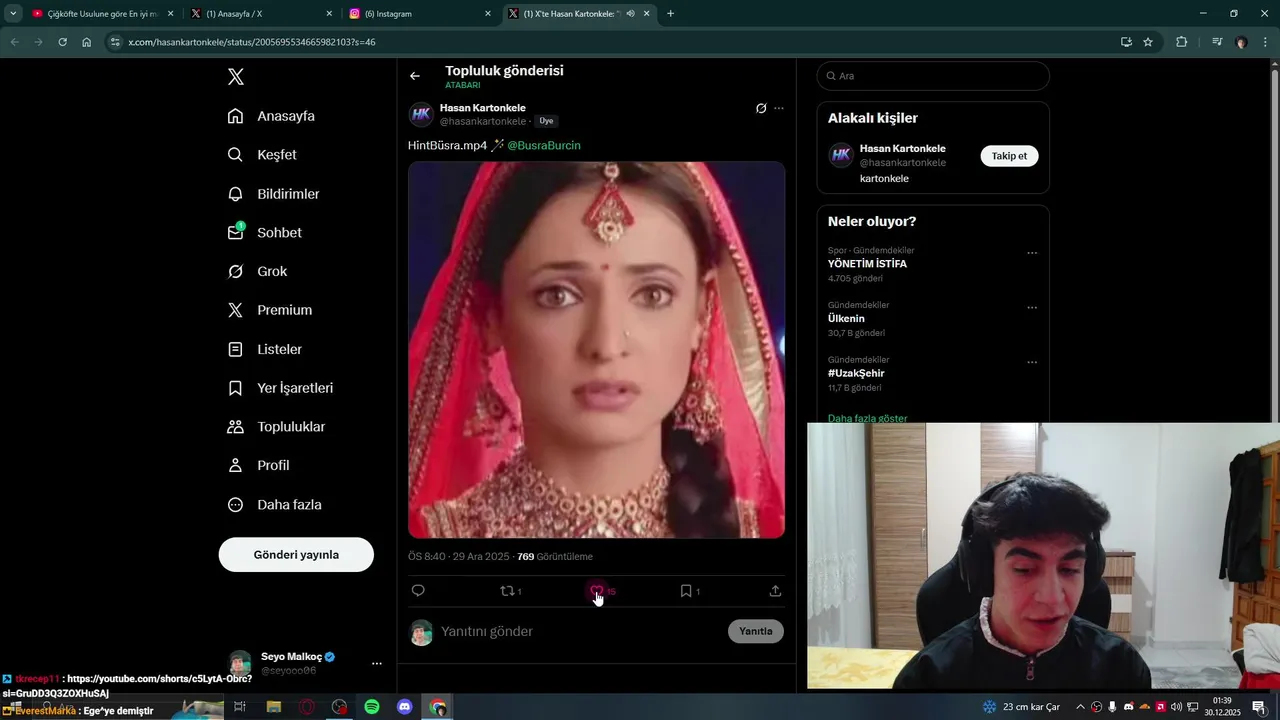Open Chrome profile avatar

1241,42
